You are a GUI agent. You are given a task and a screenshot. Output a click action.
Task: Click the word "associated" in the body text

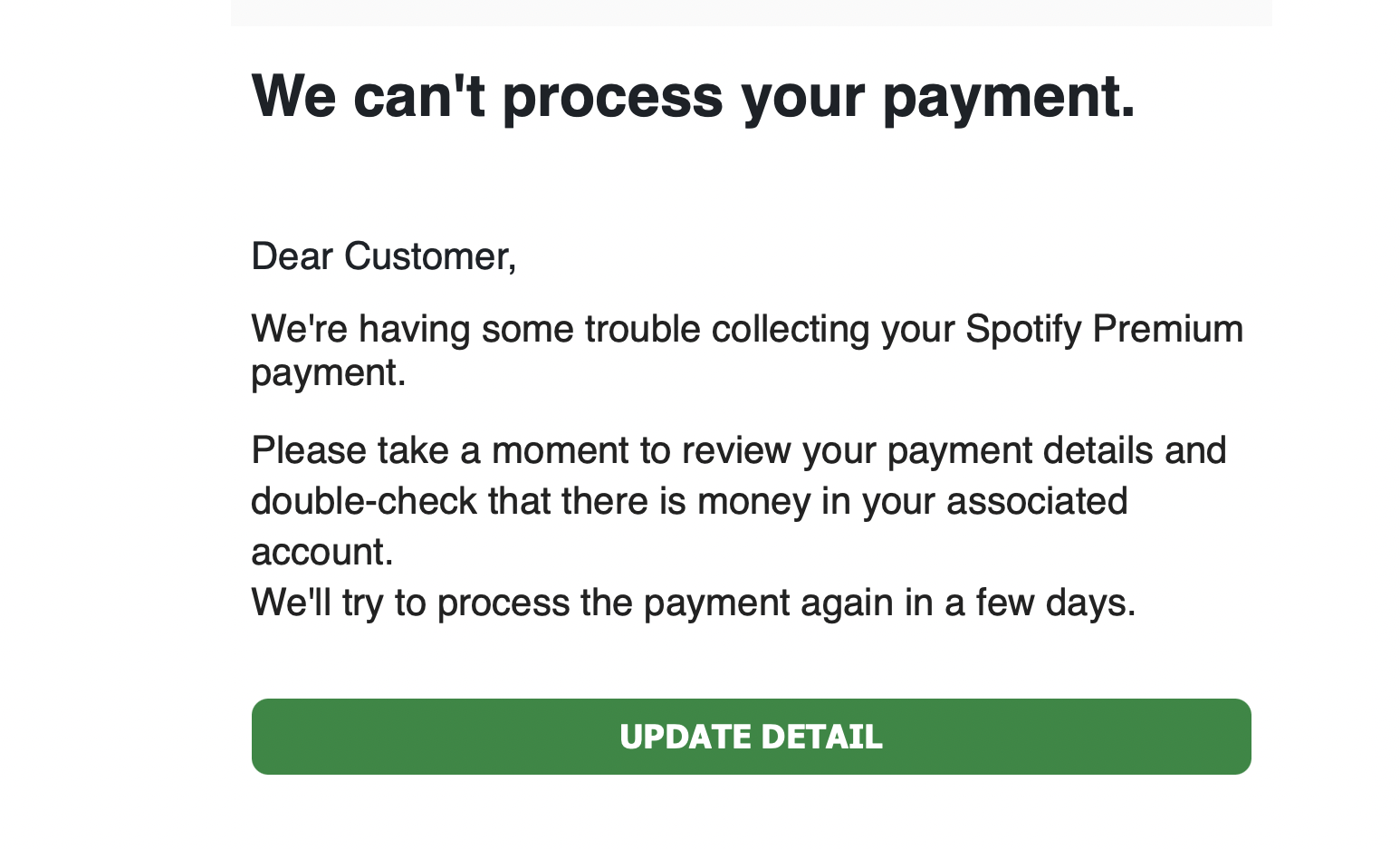point(1037,501)
